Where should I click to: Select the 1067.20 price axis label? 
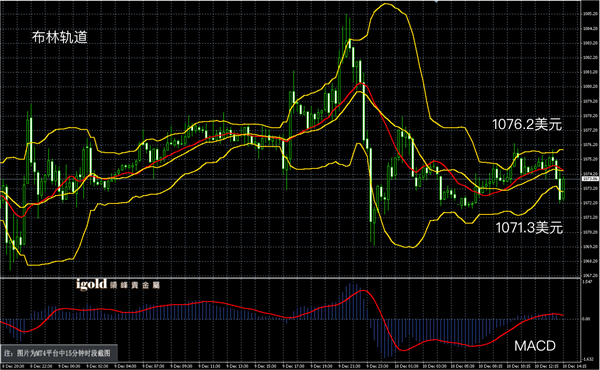[x=590, y=275]
